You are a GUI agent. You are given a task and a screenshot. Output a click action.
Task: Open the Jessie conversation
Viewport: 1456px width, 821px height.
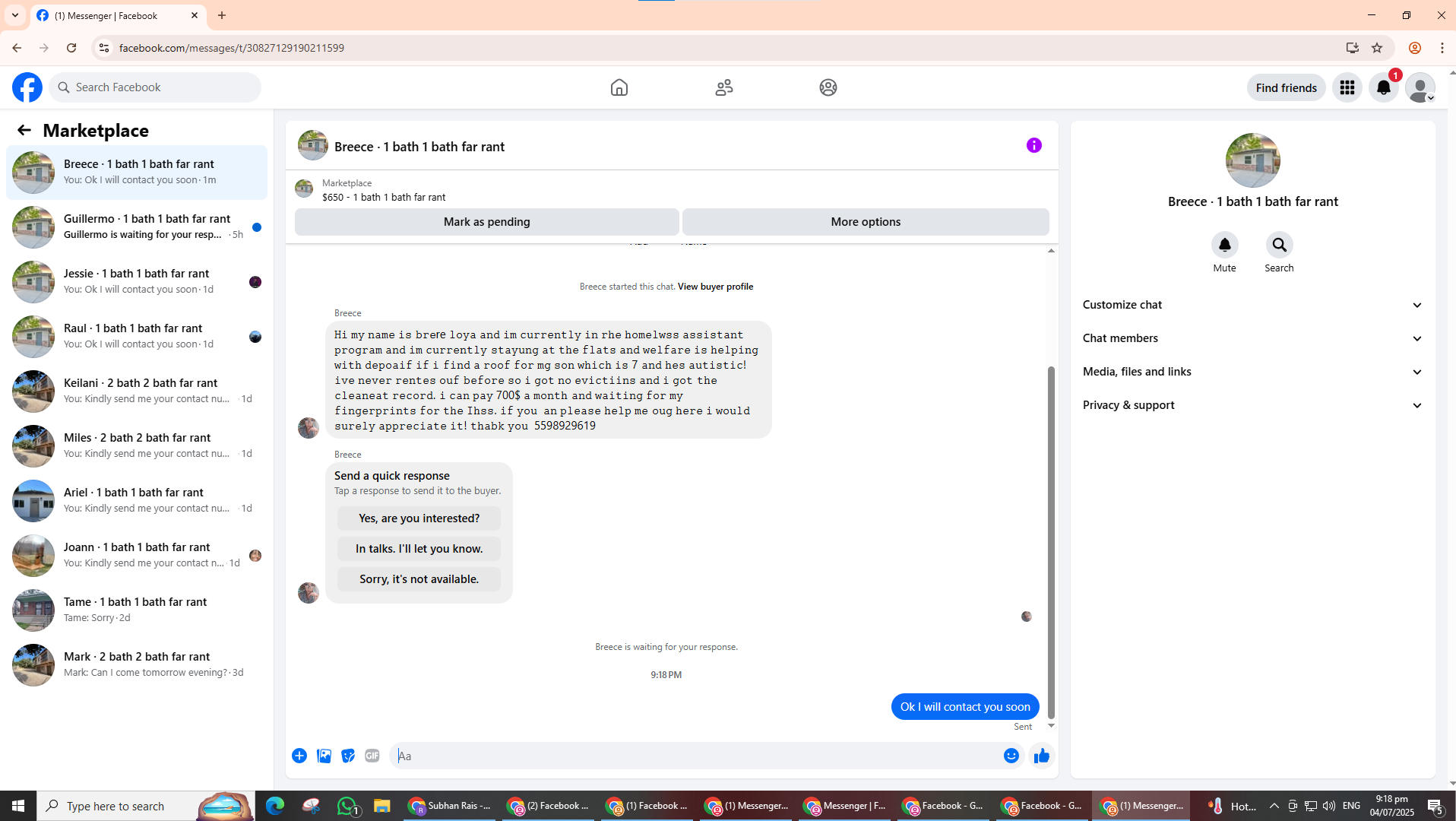click(137, 282)
